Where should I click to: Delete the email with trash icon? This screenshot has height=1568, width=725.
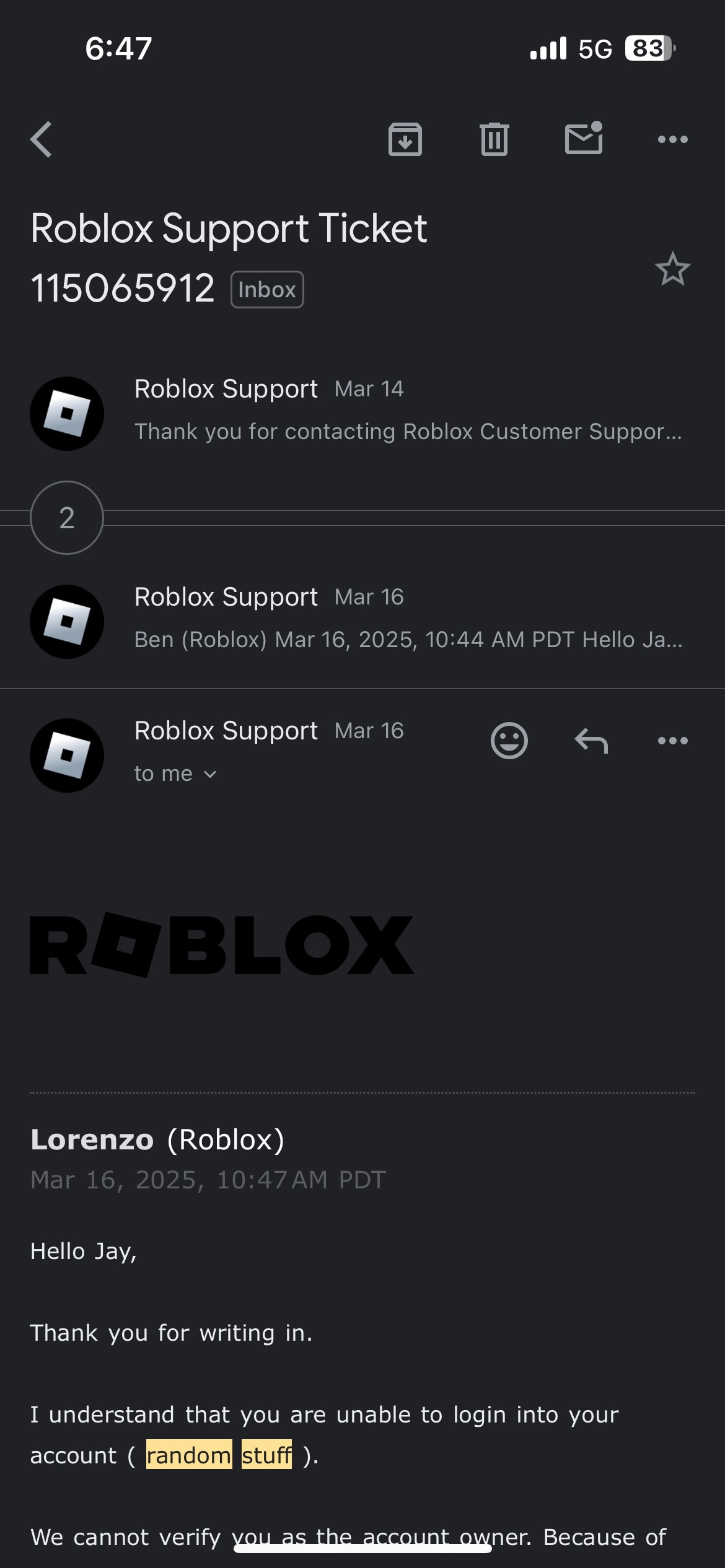coord(494,139)
